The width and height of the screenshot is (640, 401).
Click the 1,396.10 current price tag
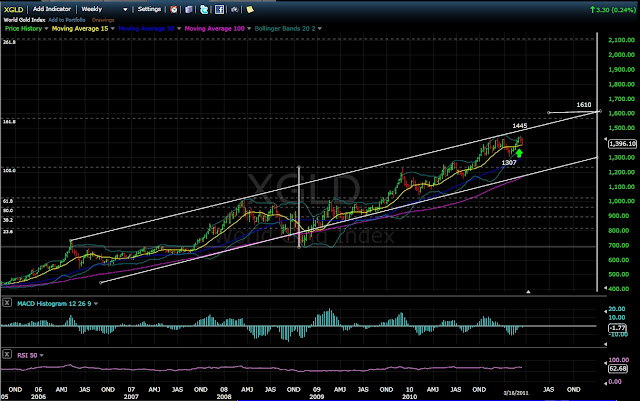(x=622, y=144)
